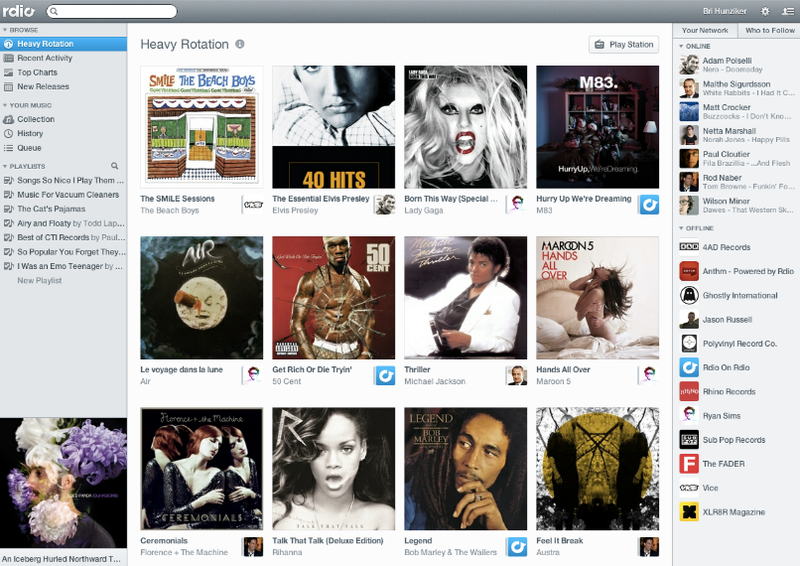Select Ryan Sims in offline list
This screenshot has width=800, height=566.
pos(736,416)
